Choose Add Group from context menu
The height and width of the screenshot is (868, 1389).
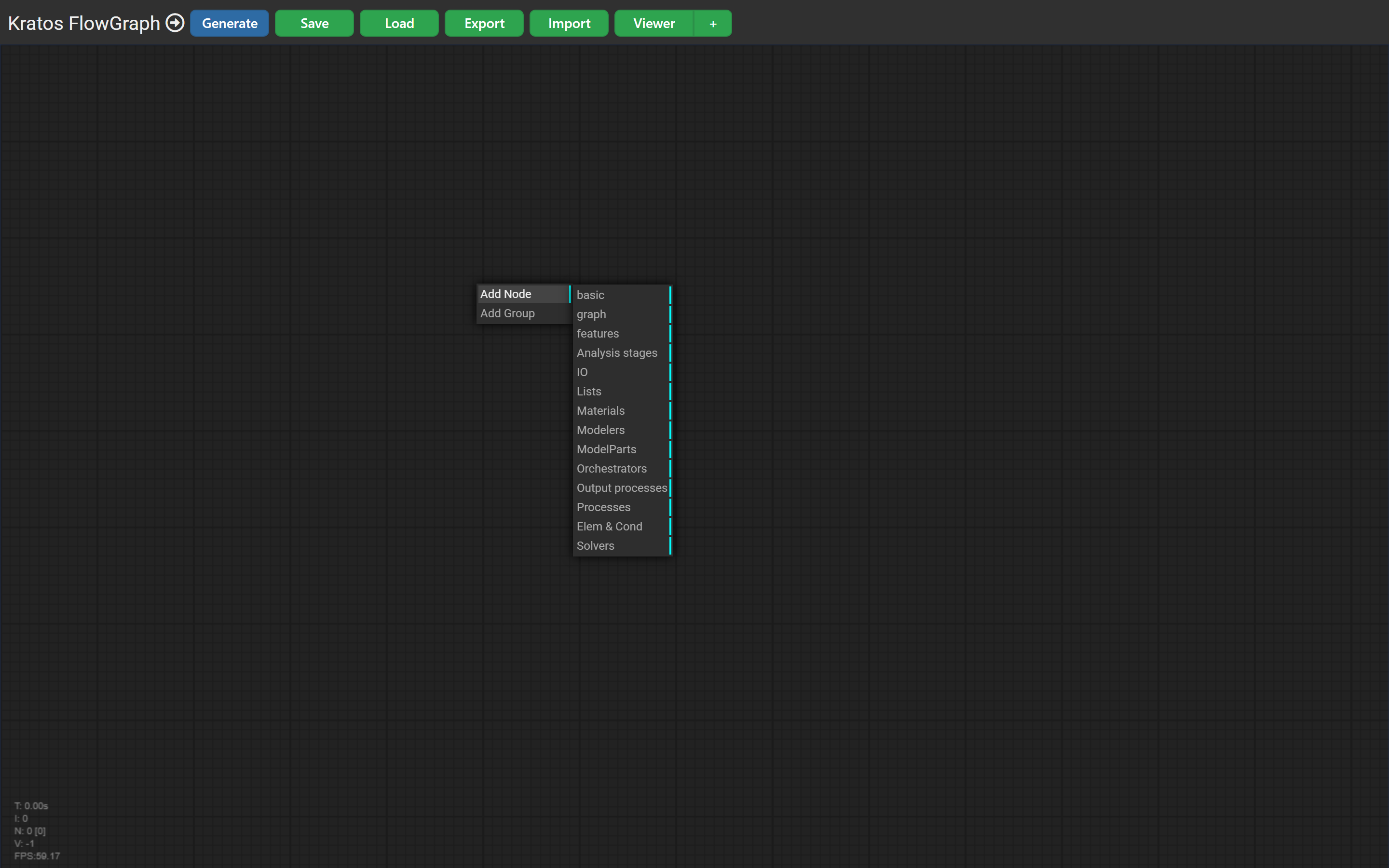(x=524, y=313)
